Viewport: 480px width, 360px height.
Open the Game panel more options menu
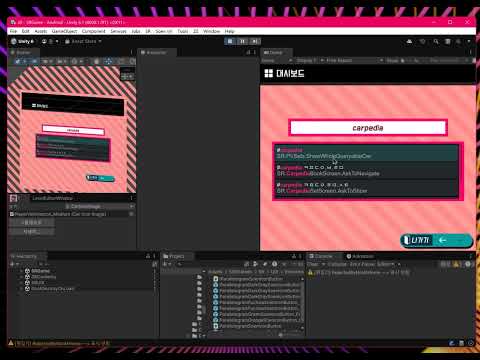(471, 52)
